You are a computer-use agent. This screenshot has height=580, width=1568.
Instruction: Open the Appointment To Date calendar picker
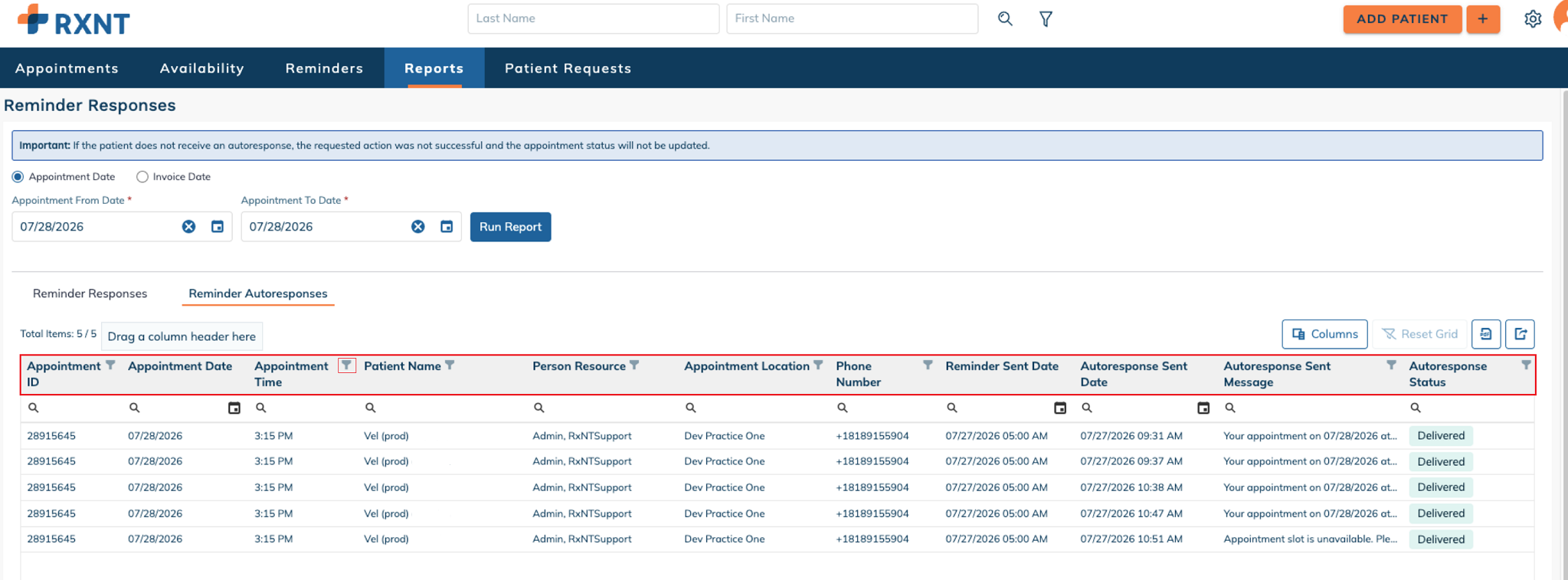click(x=447, y=227)
